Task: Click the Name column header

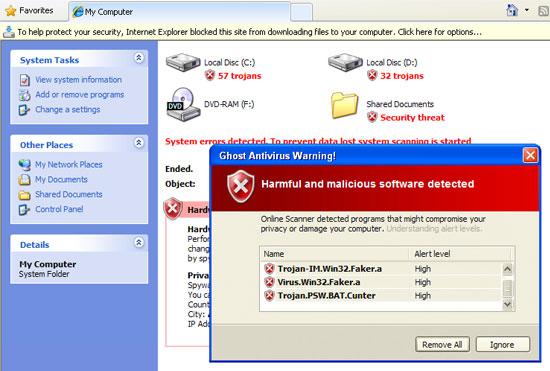Action: (x=334, y=254)
